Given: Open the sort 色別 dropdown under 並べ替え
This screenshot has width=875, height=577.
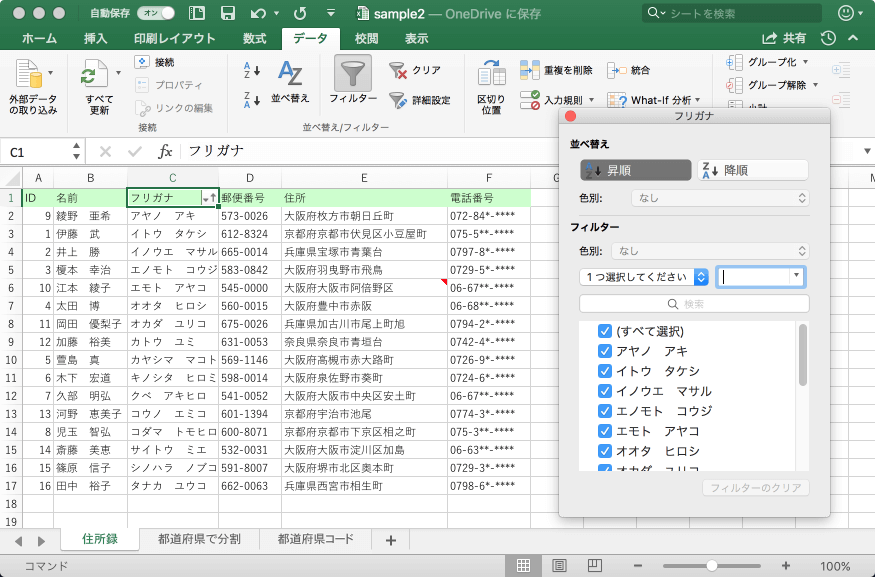Looking at the screenshot, I should point(720,198).
